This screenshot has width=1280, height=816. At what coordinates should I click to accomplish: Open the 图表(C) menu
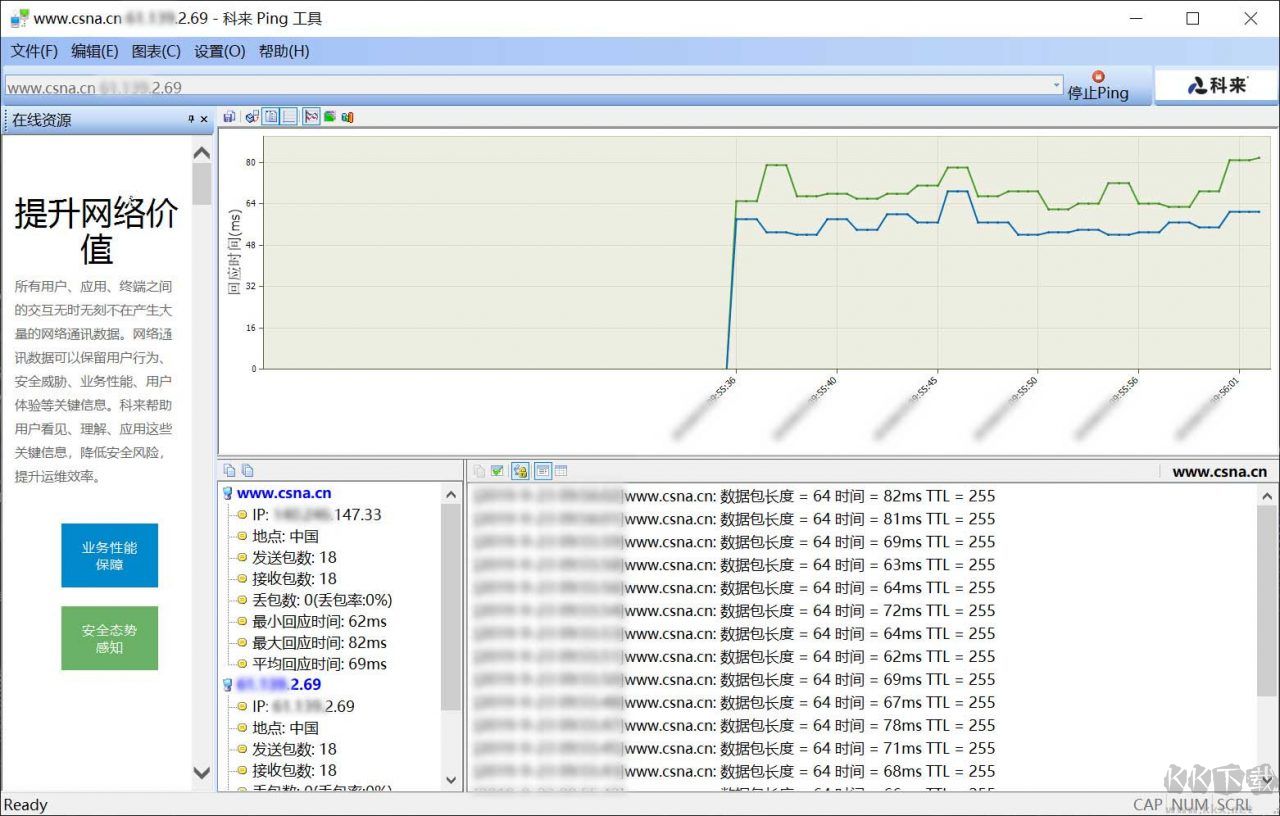[x=156, y=51]
